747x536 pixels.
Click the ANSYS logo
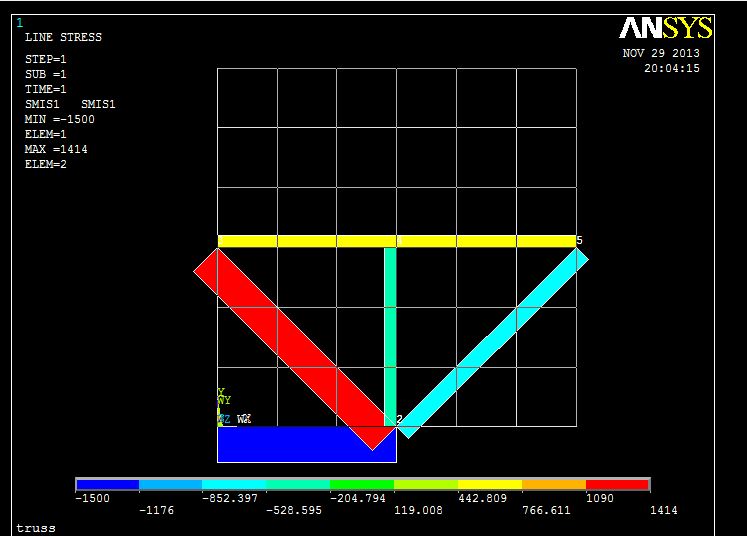pos(665,27)
